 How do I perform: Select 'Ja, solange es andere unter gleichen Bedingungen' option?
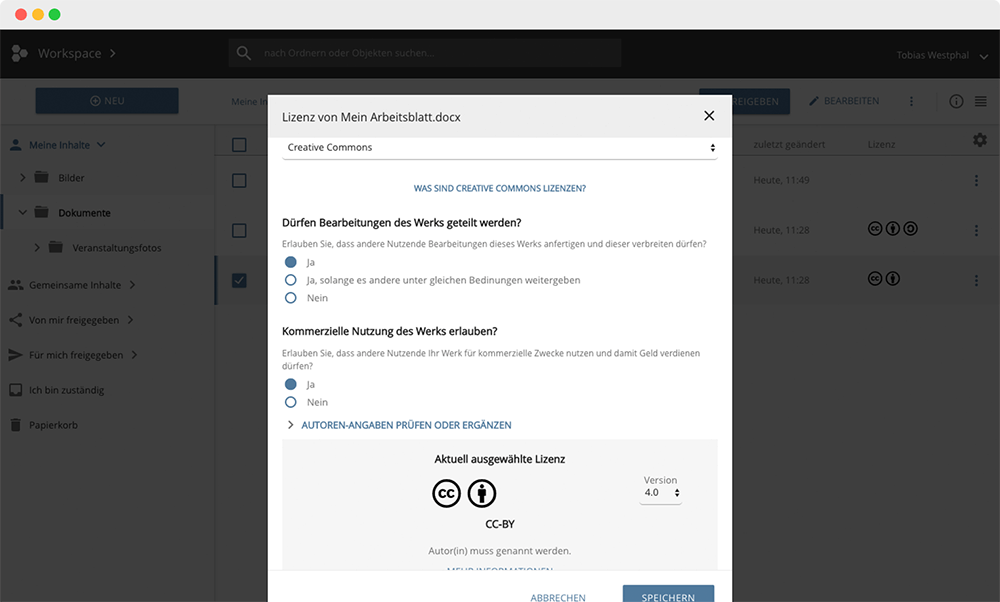[291, 280]
